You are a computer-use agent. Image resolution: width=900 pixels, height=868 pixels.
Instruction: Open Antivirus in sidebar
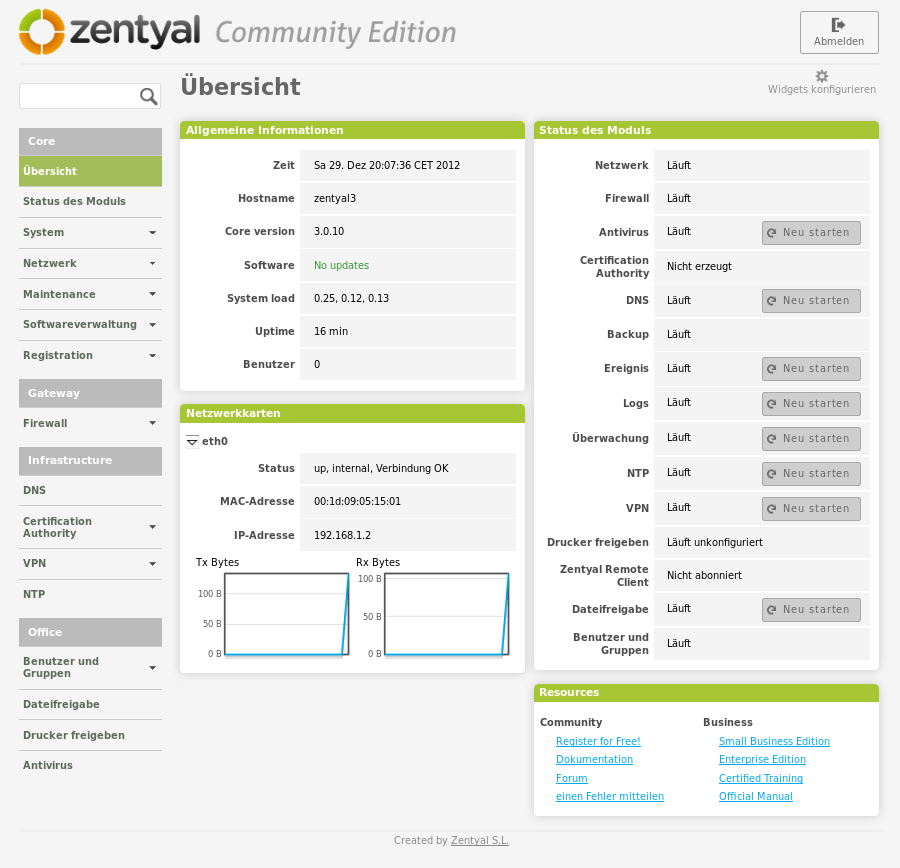click(90, 765)
